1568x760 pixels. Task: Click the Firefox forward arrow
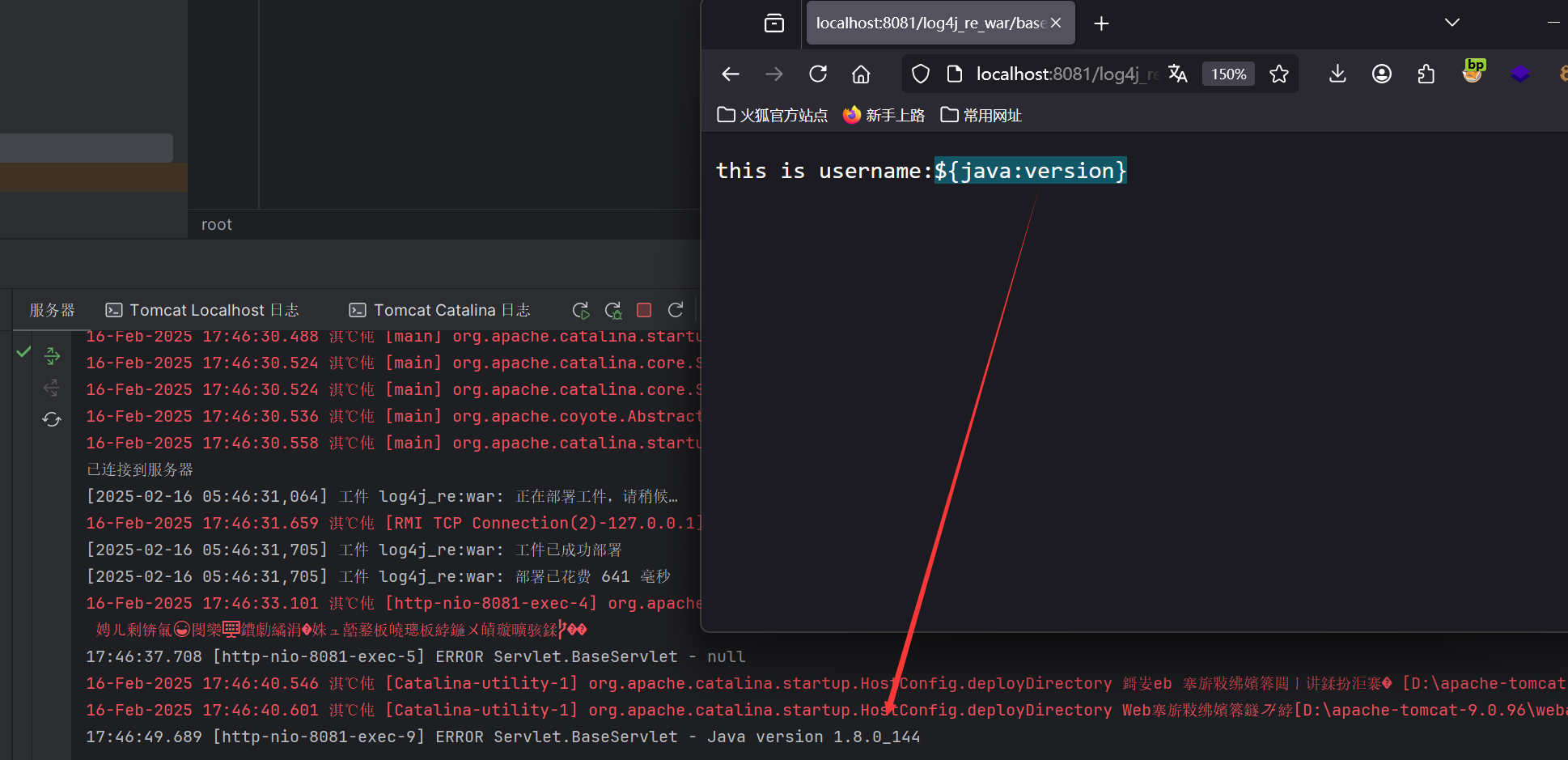(x=774, y=74)
